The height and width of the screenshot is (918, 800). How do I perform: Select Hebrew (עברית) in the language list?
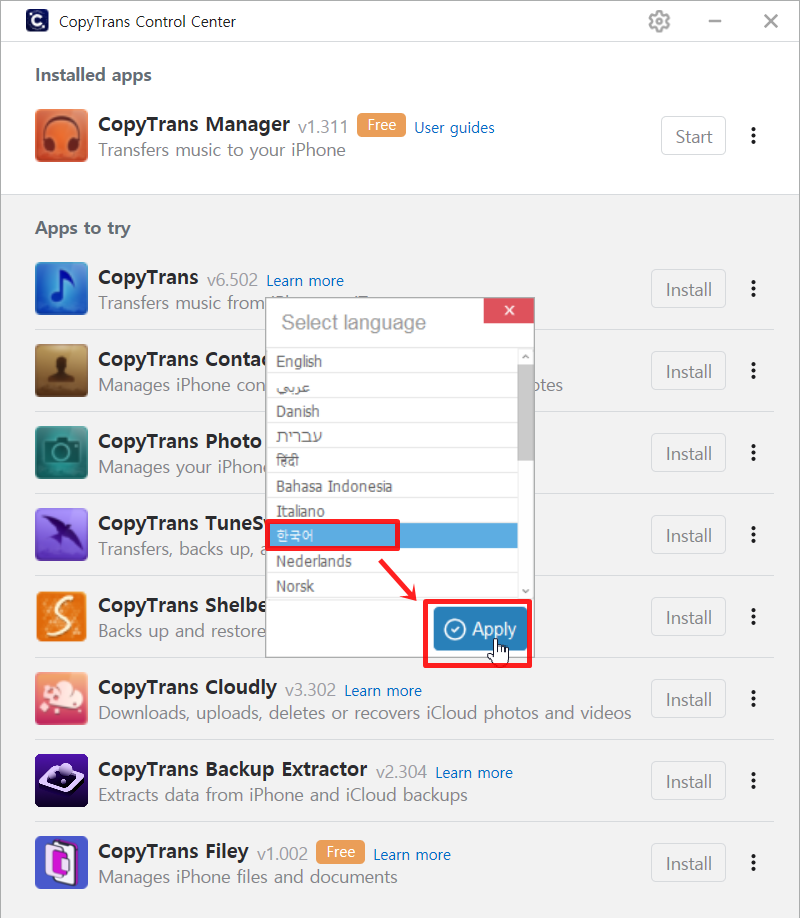(x=392, y=436)
